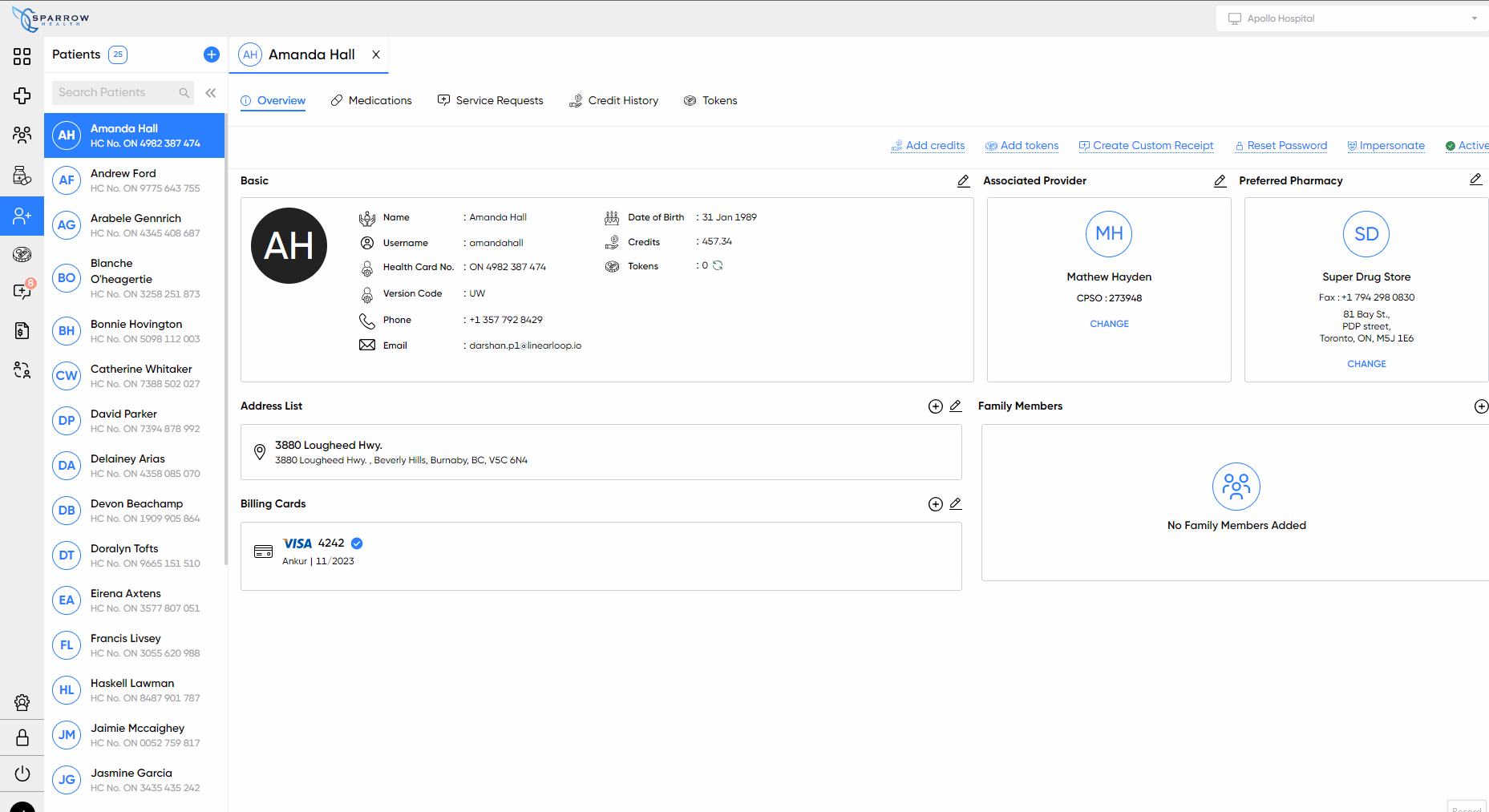Viewport: 1489px width, 812px height.
Task: Open the billing invoice icon in sidebar
Action: click(22, 330)
